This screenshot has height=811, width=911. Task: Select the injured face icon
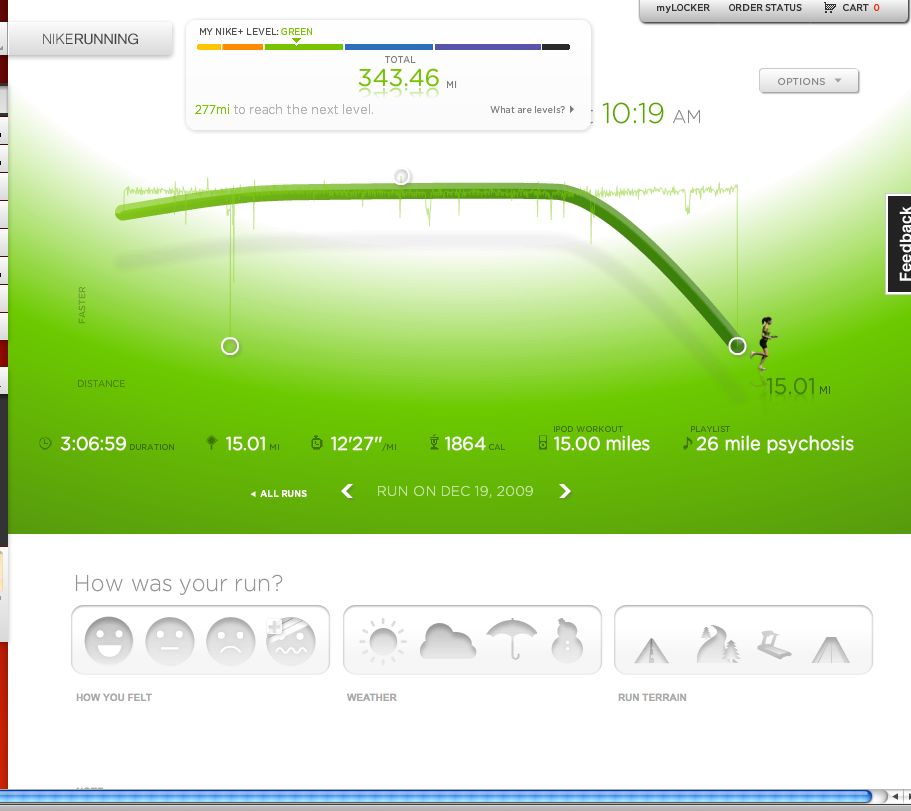coord(291,641)
